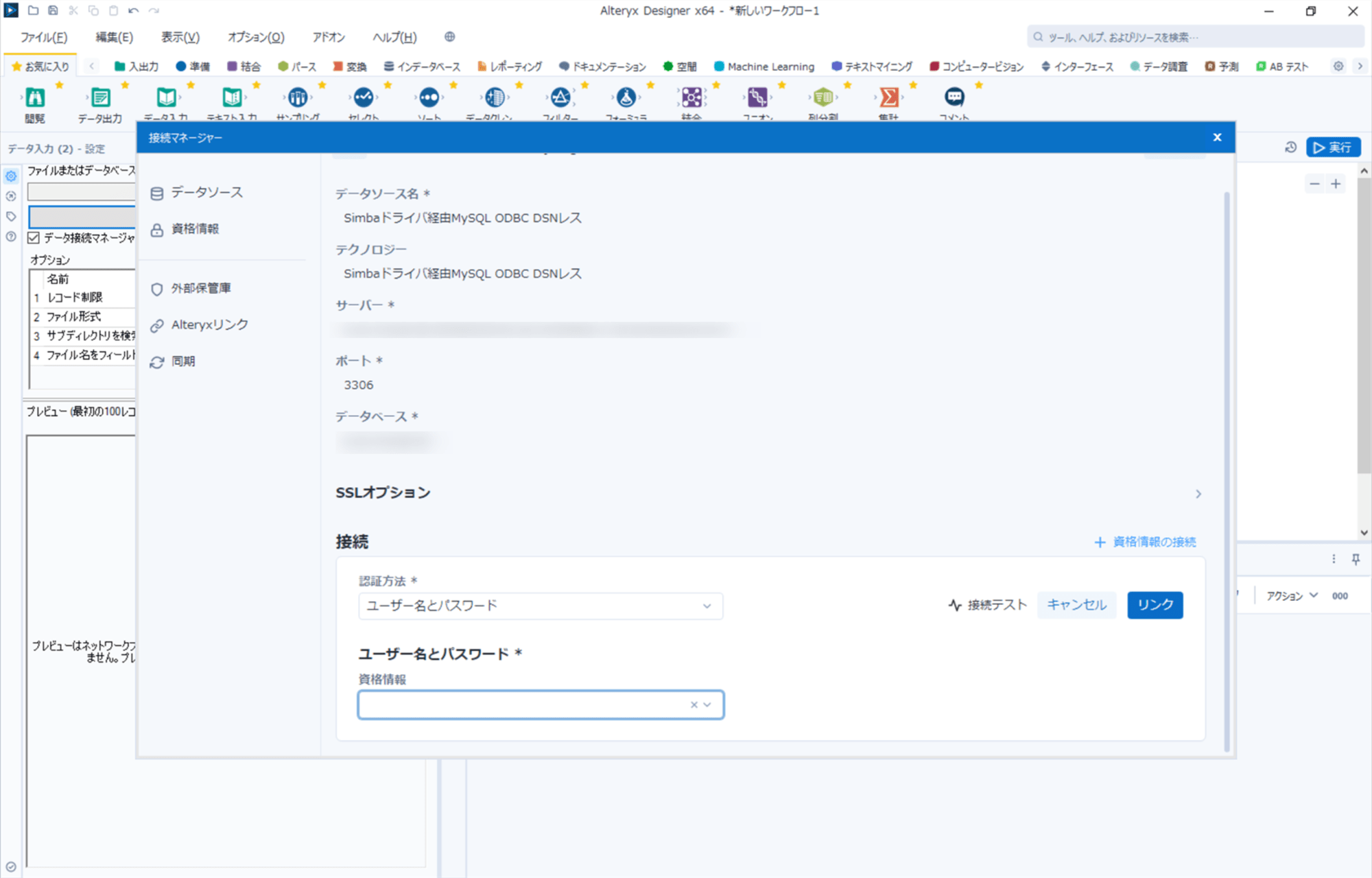
Task: Select the 結合 (Join) tool icon
Action: [691, 98]
